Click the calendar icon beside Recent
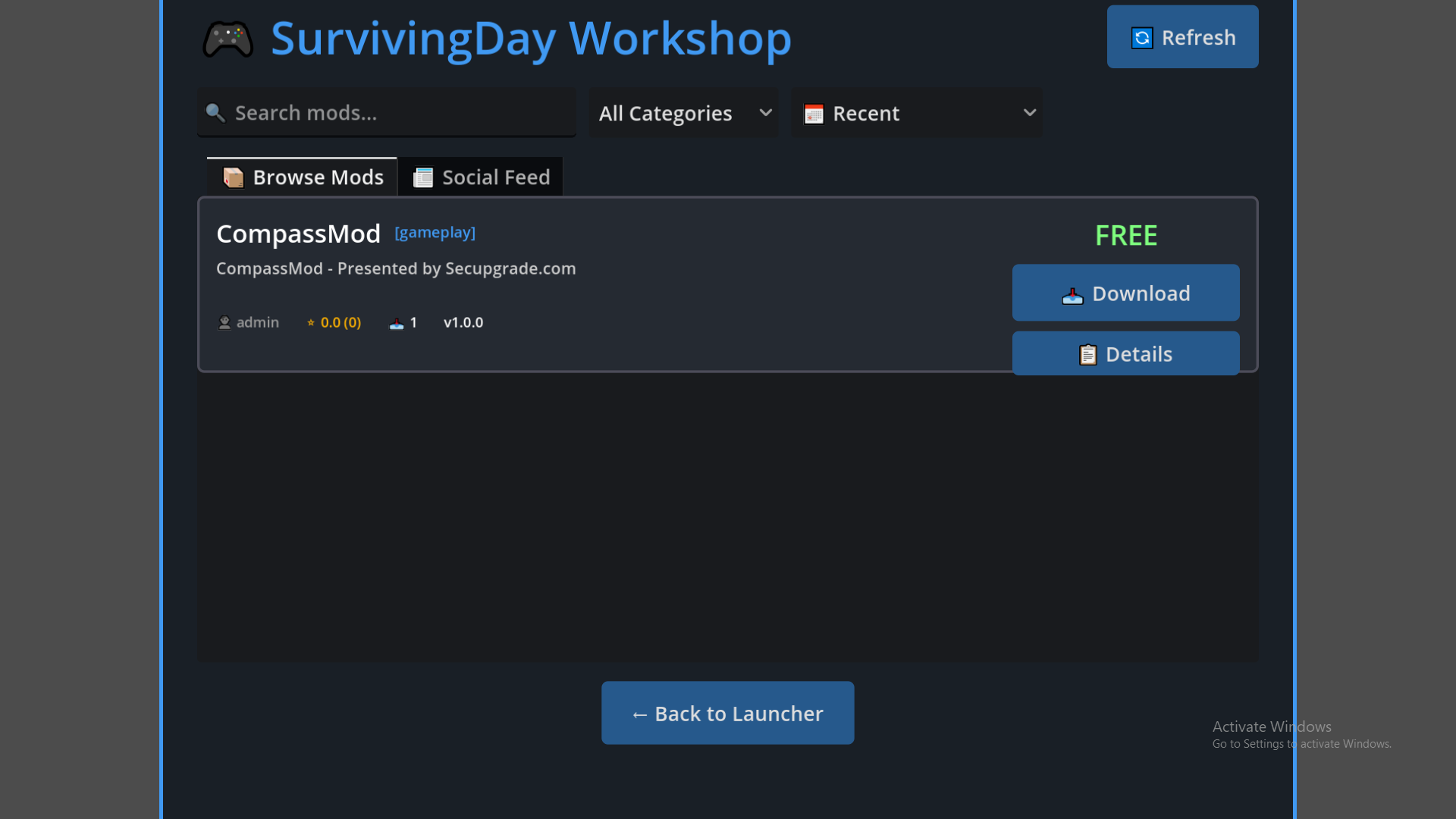Image resolution: width=1456 pixels, height=819 pixels. (814, 114)
